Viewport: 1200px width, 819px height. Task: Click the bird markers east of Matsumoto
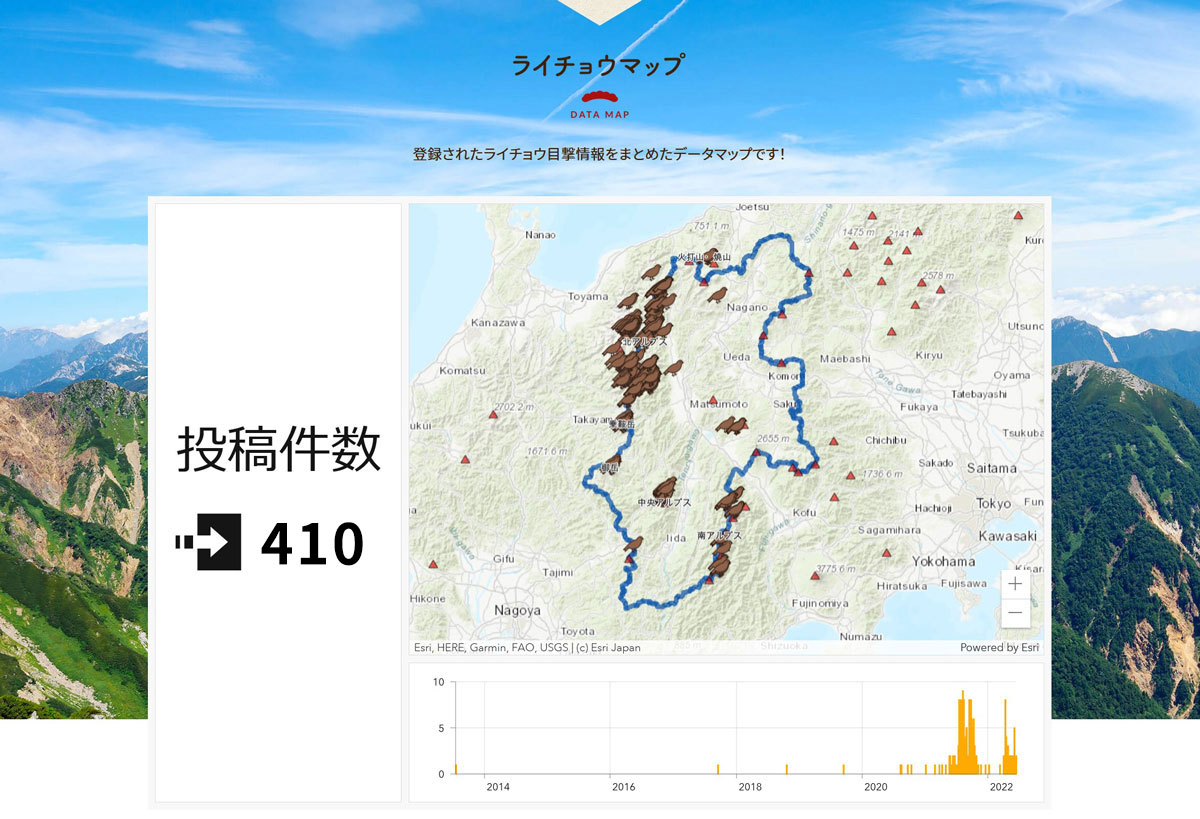[x=730, y=425]
